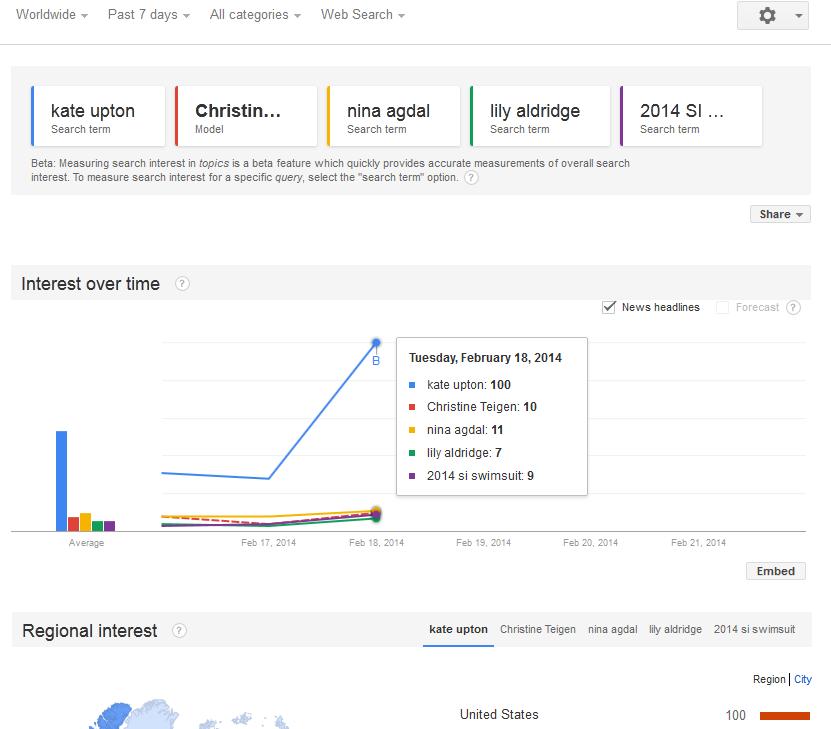Open the Past 7 days dropdown
Viewport: 831px width, 729px height.
[x=149, y=15]
